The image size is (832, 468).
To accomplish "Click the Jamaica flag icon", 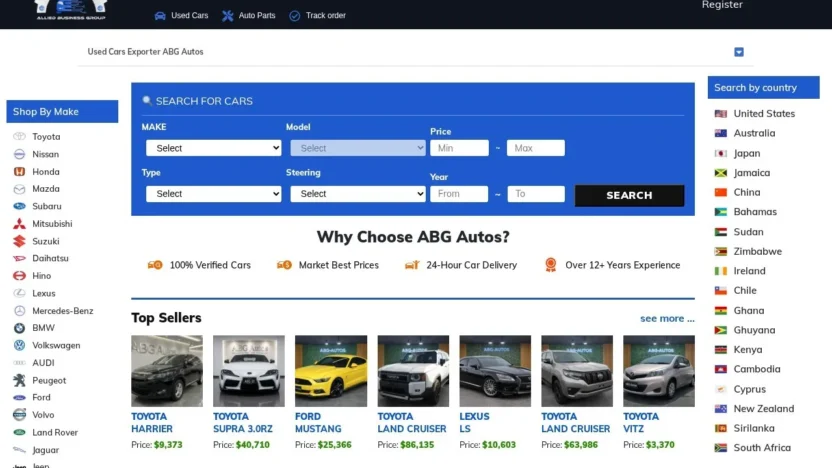I will [x=721, y=173].
